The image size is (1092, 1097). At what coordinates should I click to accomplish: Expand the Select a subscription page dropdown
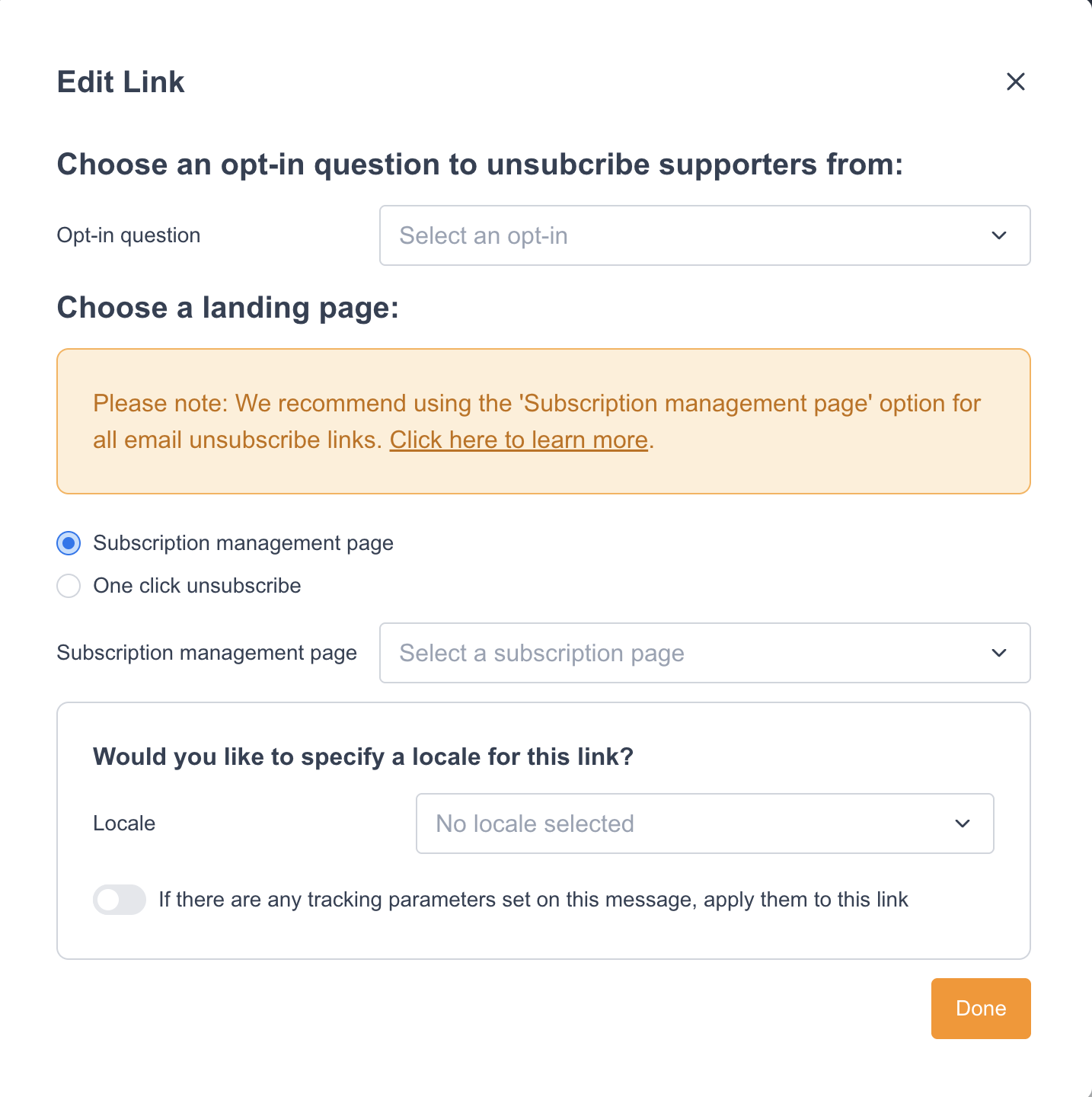[x=685, y=653]
